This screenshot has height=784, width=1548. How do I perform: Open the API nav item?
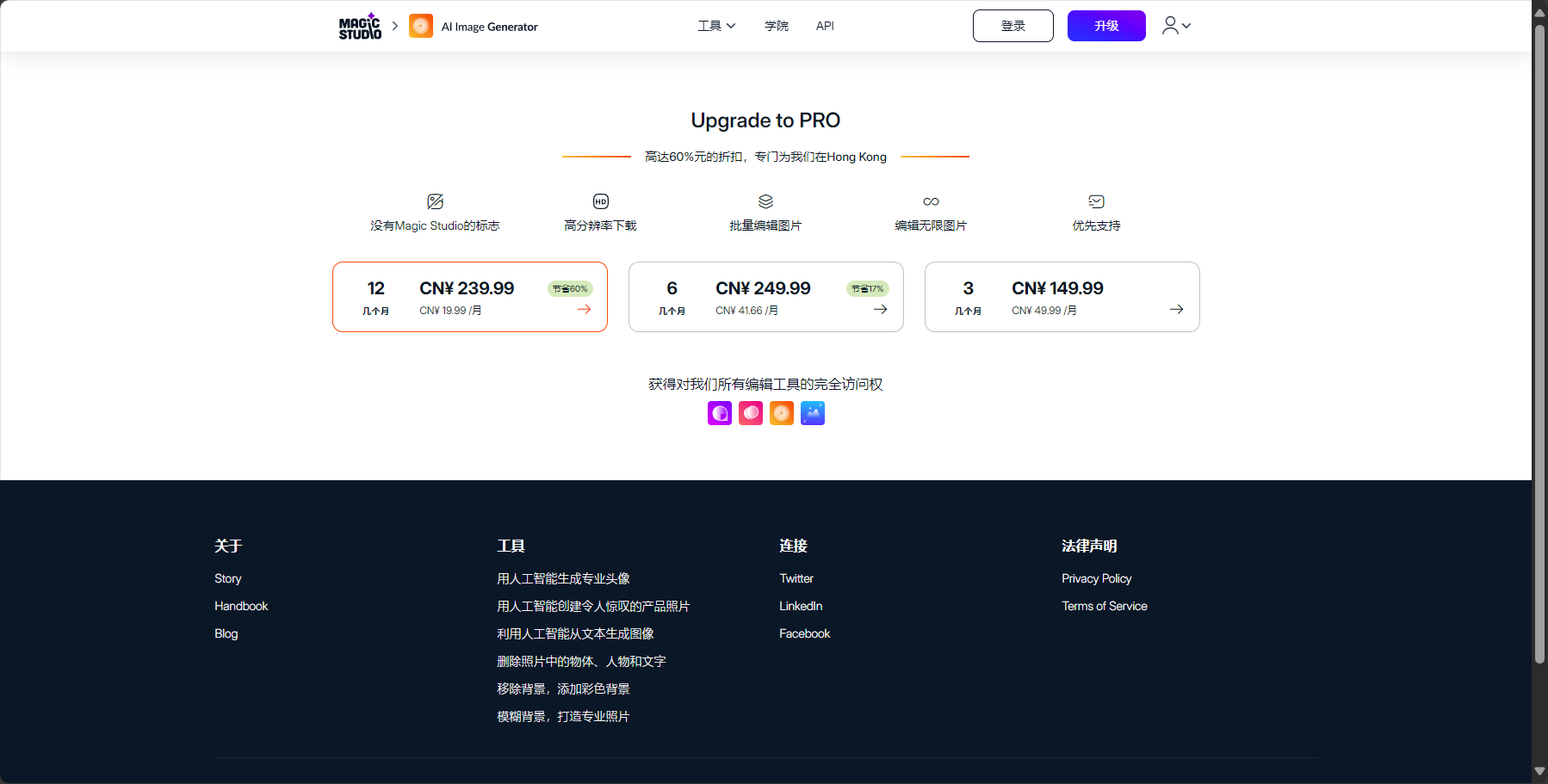(x=825, y=26)
